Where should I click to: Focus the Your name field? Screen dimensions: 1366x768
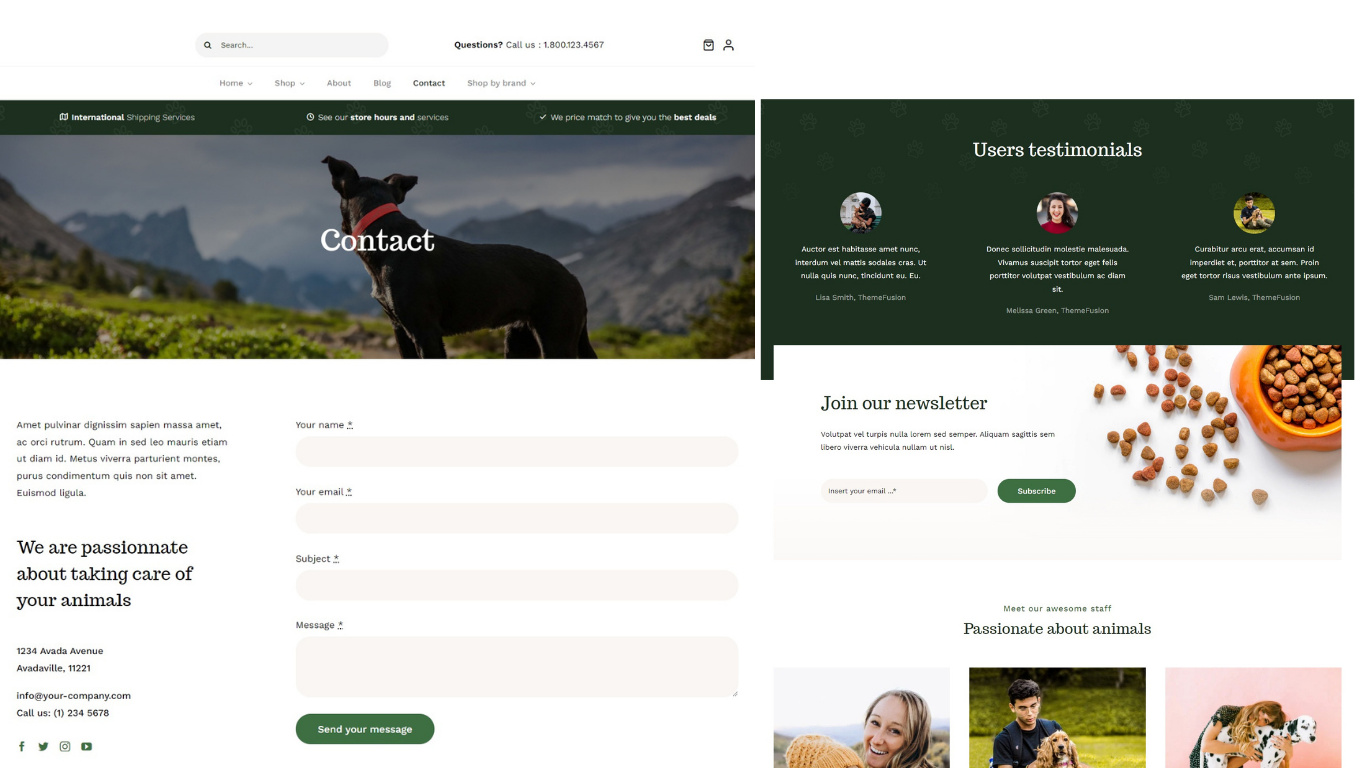pos(517,451)
